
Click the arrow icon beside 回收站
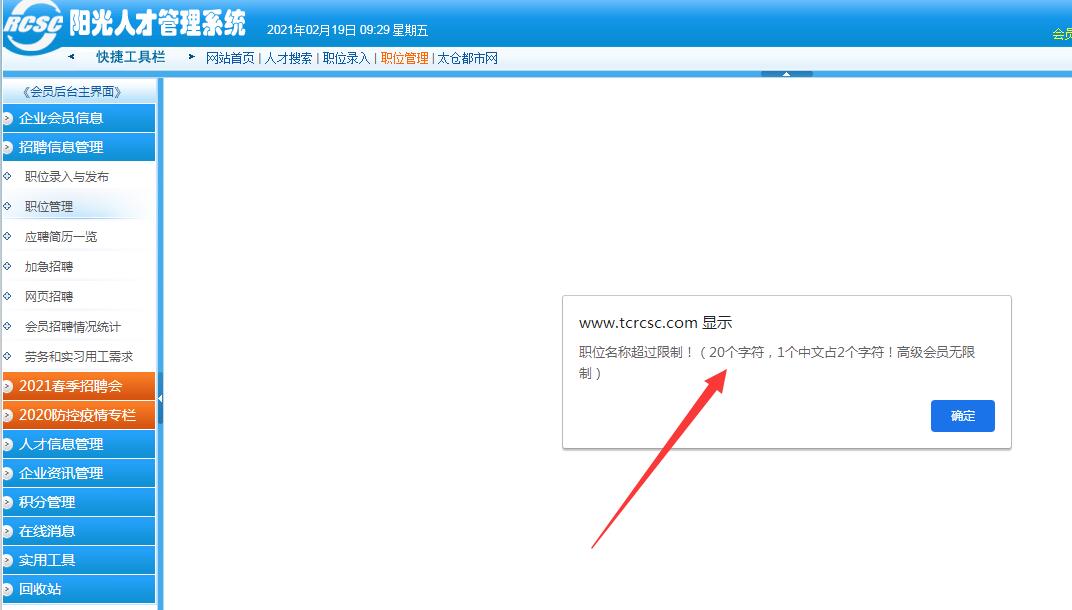click(x=10, y=588)
